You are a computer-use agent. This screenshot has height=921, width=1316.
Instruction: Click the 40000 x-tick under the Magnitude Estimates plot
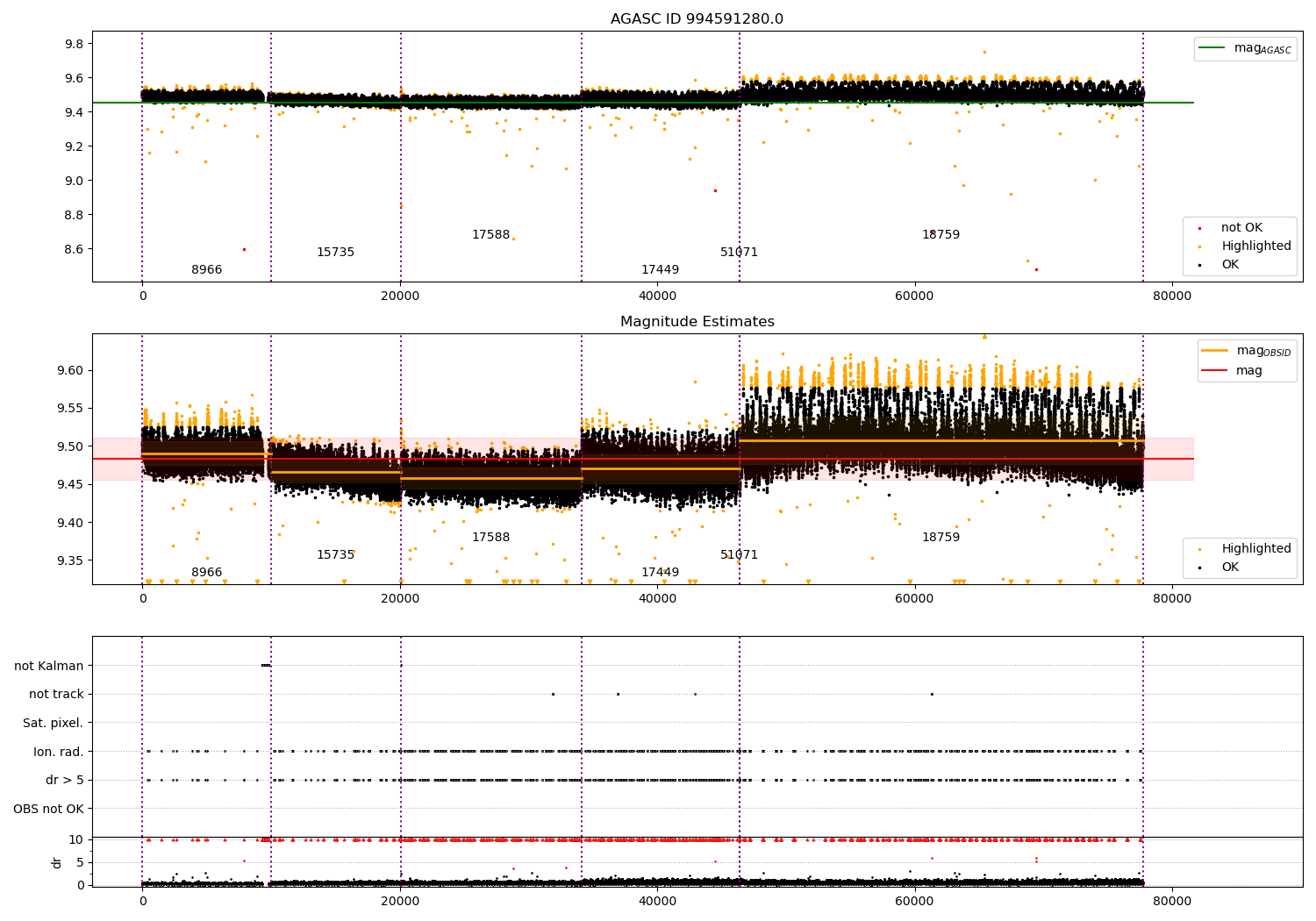(657, 598)
